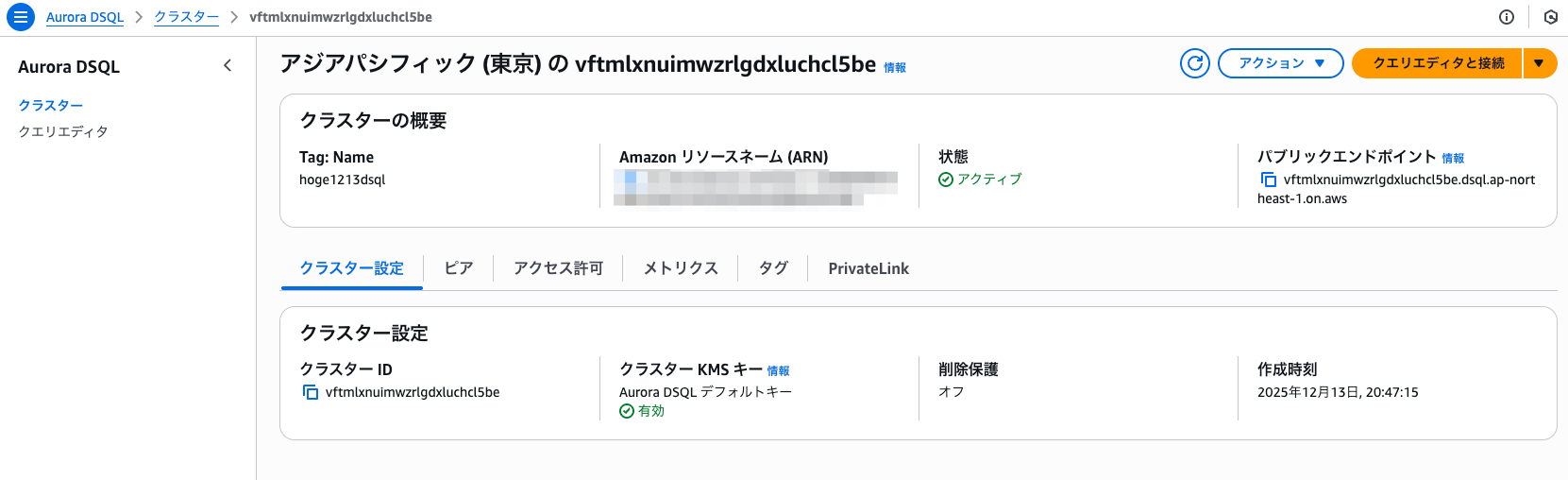This screenshot has width=1568, height=480.
Task: Collapse the Aurora DSQL side navigation
Action: click(x=228, y=65)
